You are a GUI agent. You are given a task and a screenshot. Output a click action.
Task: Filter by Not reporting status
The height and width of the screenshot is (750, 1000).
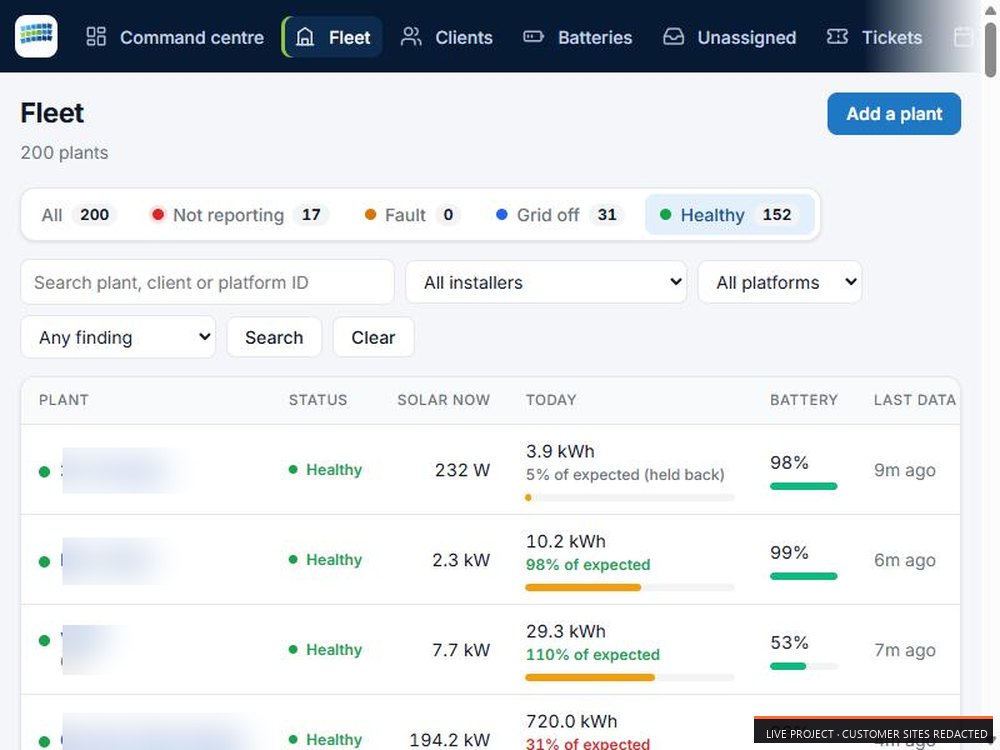[239, 215]
